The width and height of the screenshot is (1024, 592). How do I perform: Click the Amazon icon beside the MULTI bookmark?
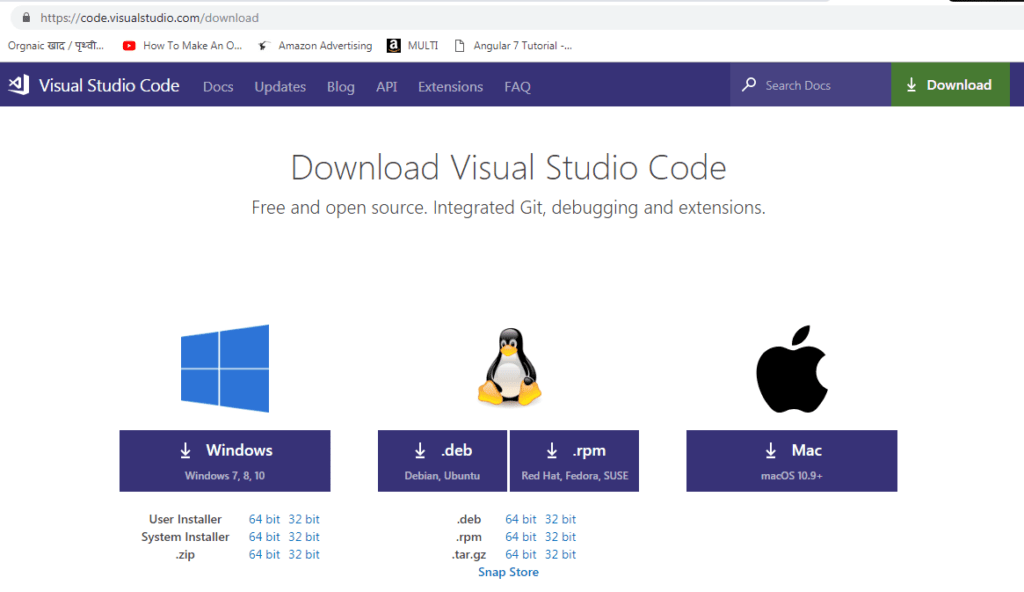394,45
